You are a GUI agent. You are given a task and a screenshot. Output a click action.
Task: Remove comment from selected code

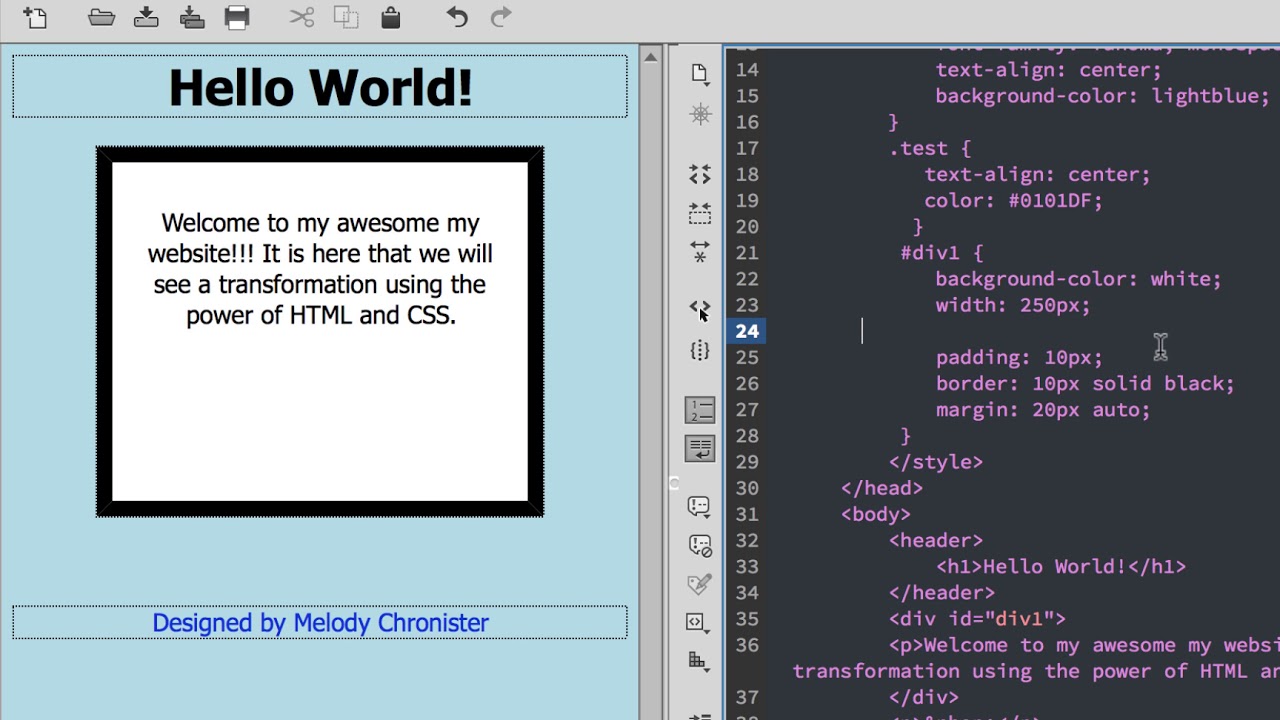[x=700, y=546]
